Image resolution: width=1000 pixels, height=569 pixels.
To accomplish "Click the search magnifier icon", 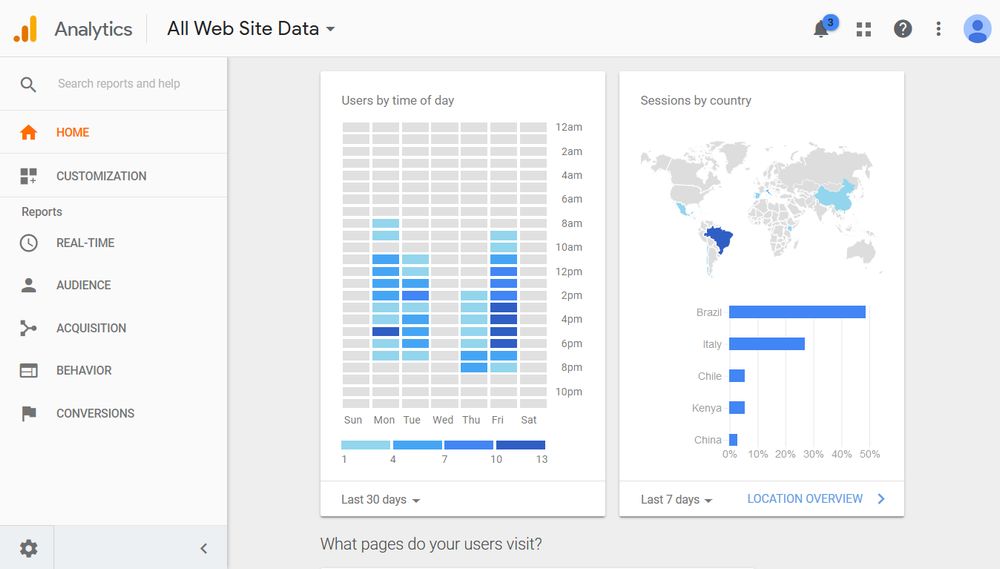I will pyautogui.click(x=29, y=84).
